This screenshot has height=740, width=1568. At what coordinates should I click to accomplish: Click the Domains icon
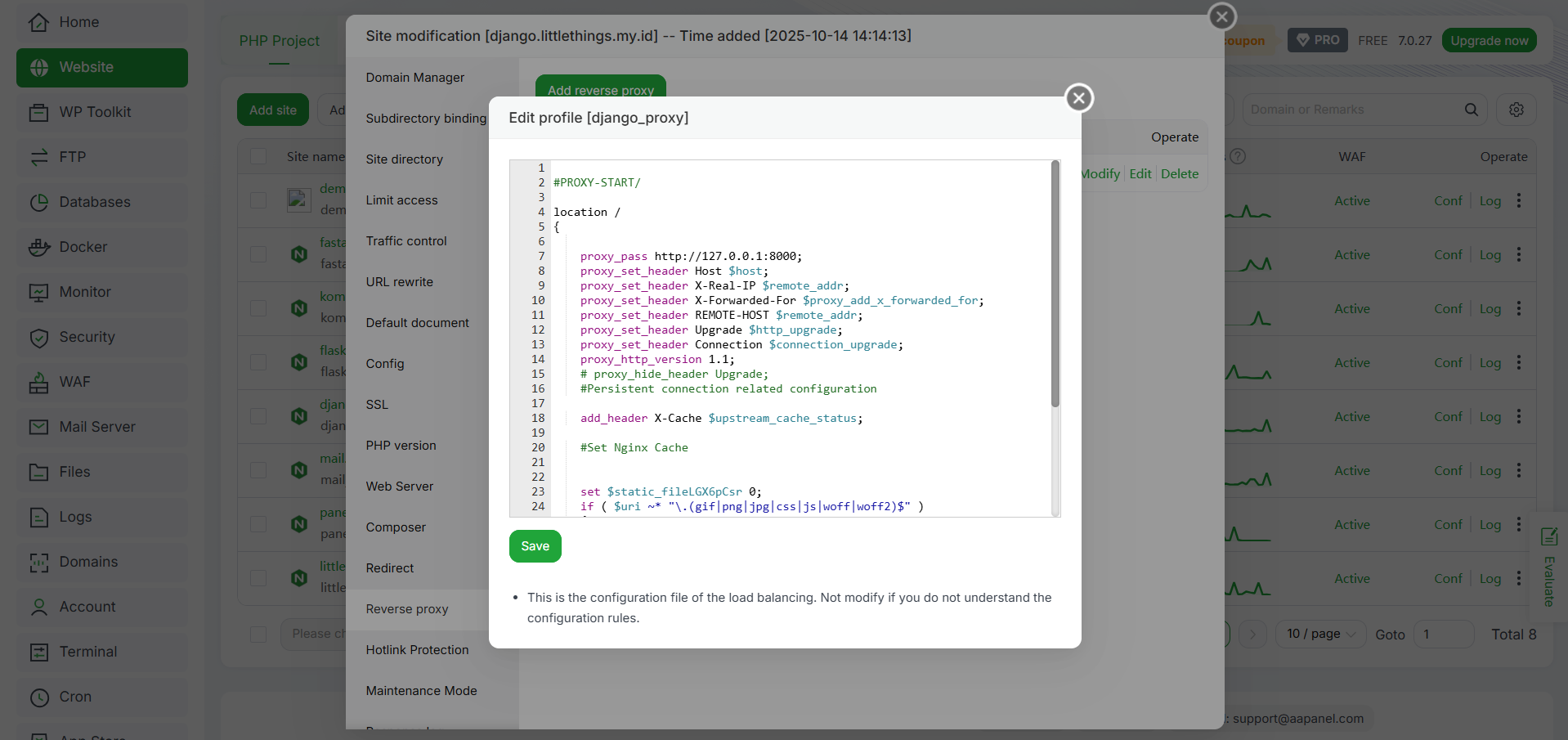(x=38, y=562)
